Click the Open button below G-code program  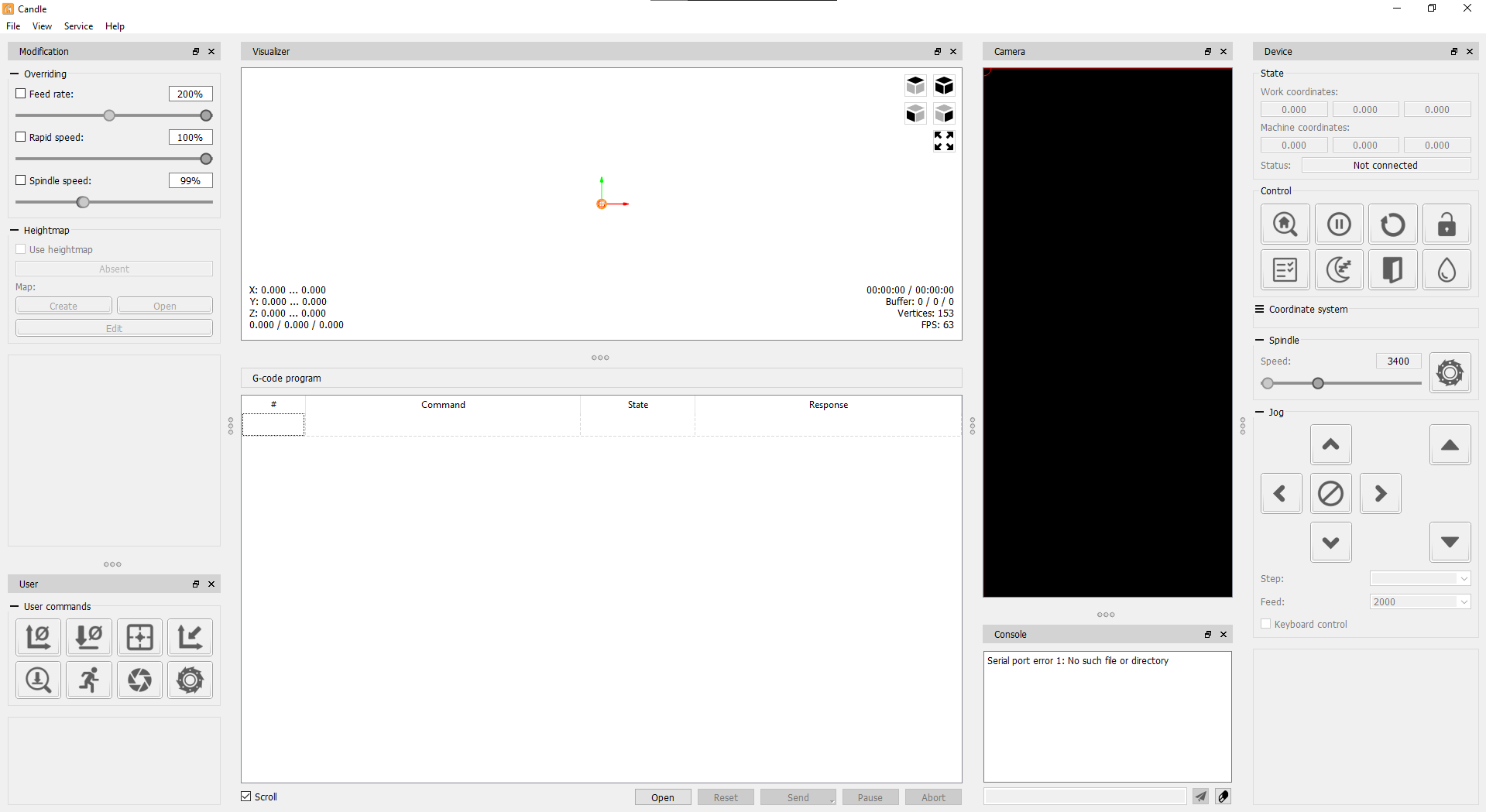[x=662, y=797]
